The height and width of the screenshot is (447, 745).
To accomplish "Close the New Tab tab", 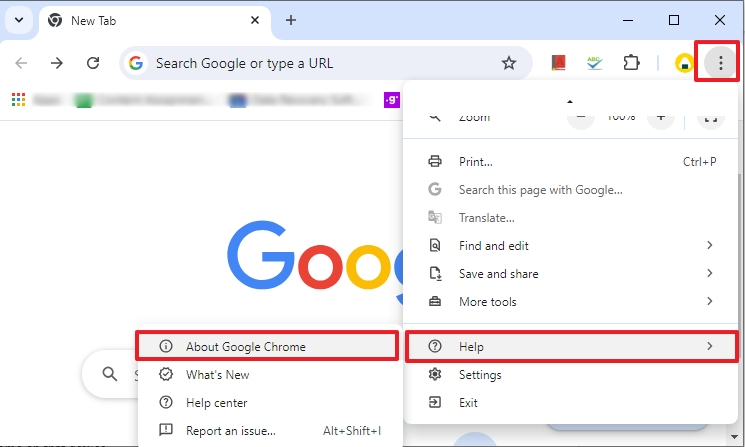I will 255,20.
